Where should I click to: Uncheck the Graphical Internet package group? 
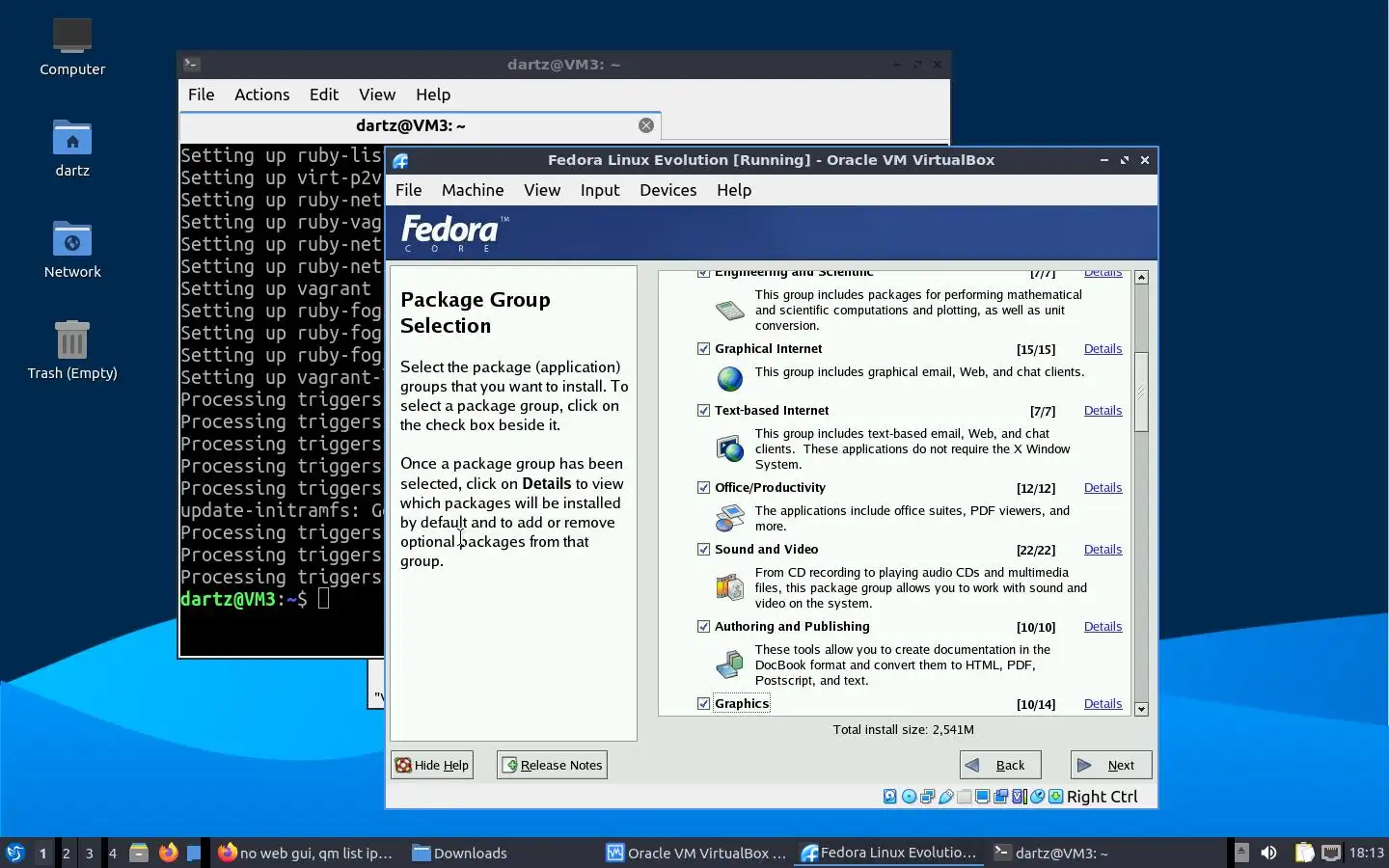703,348
